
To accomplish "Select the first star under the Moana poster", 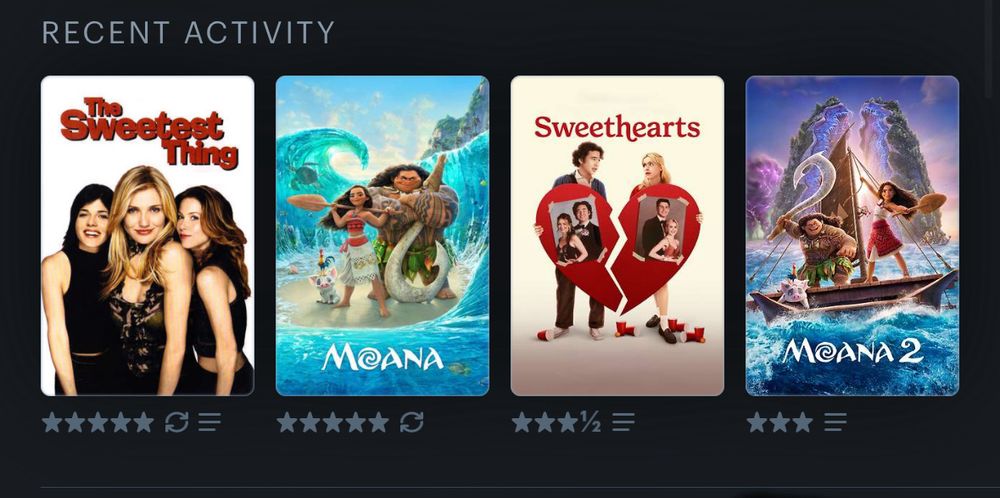I will tap(287, 422).
